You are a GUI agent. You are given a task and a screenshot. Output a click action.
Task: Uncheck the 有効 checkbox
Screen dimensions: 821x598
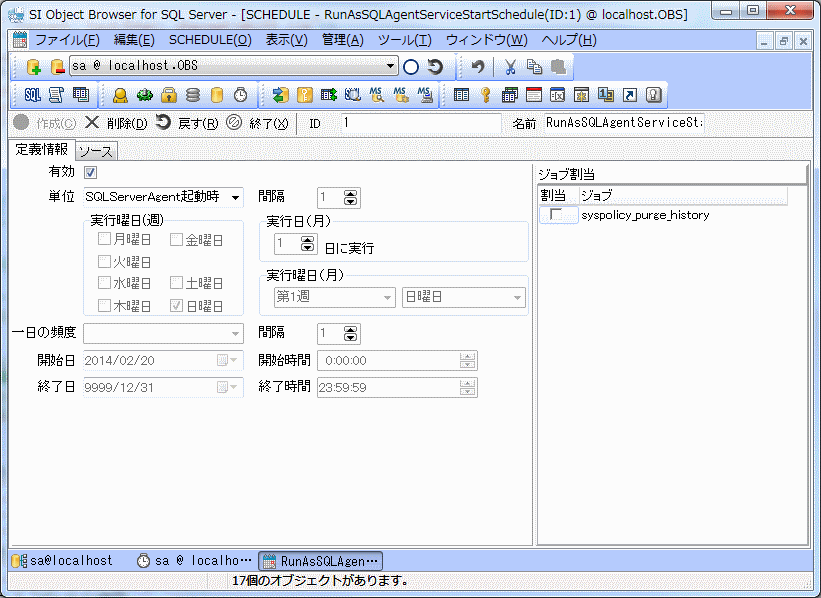tap(90, 173)
